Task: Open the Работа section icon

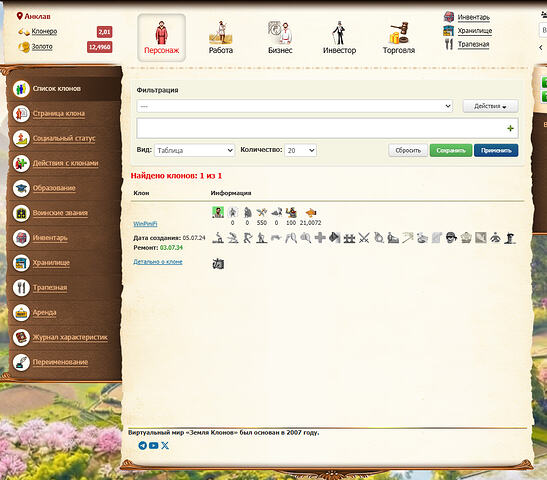Action: click(220, 33)
